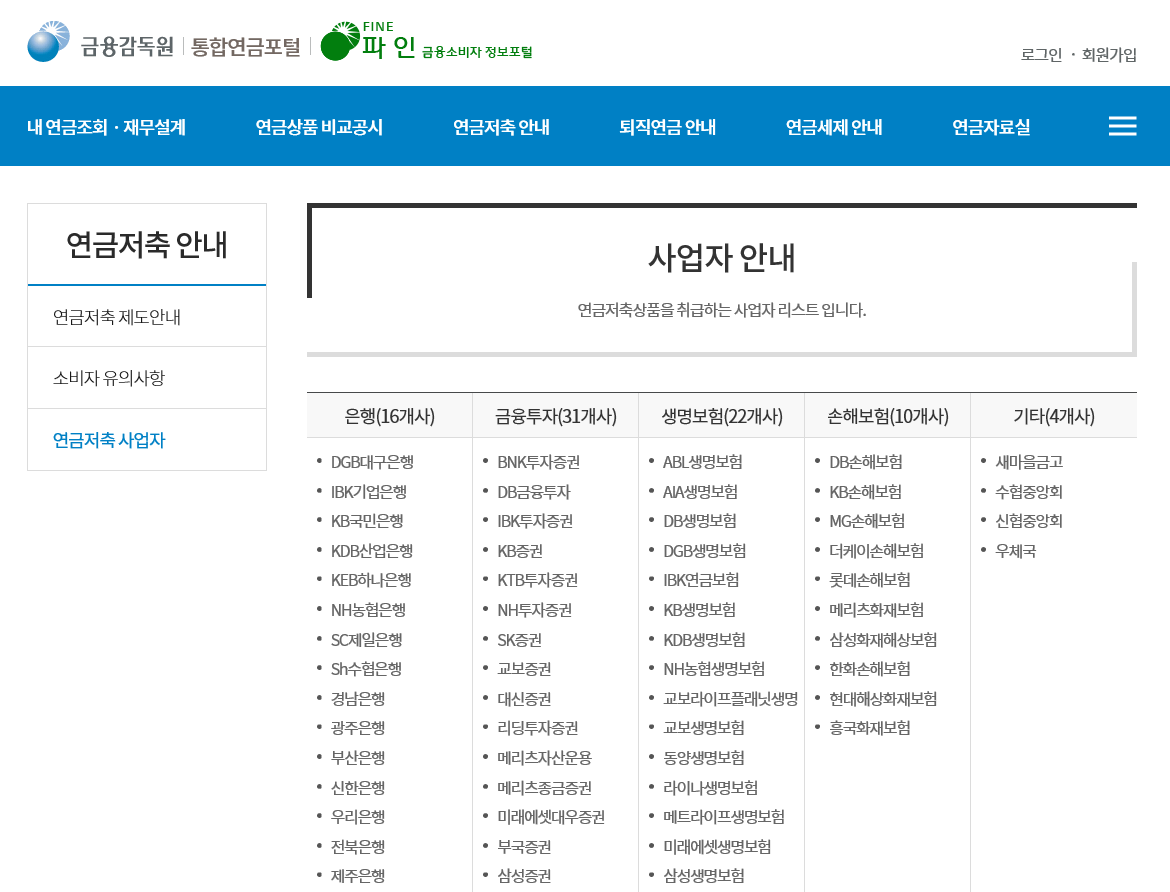Click the 기타(4개사) column header
This screenshot has height=892, width=1170.
coord(1054,416)
